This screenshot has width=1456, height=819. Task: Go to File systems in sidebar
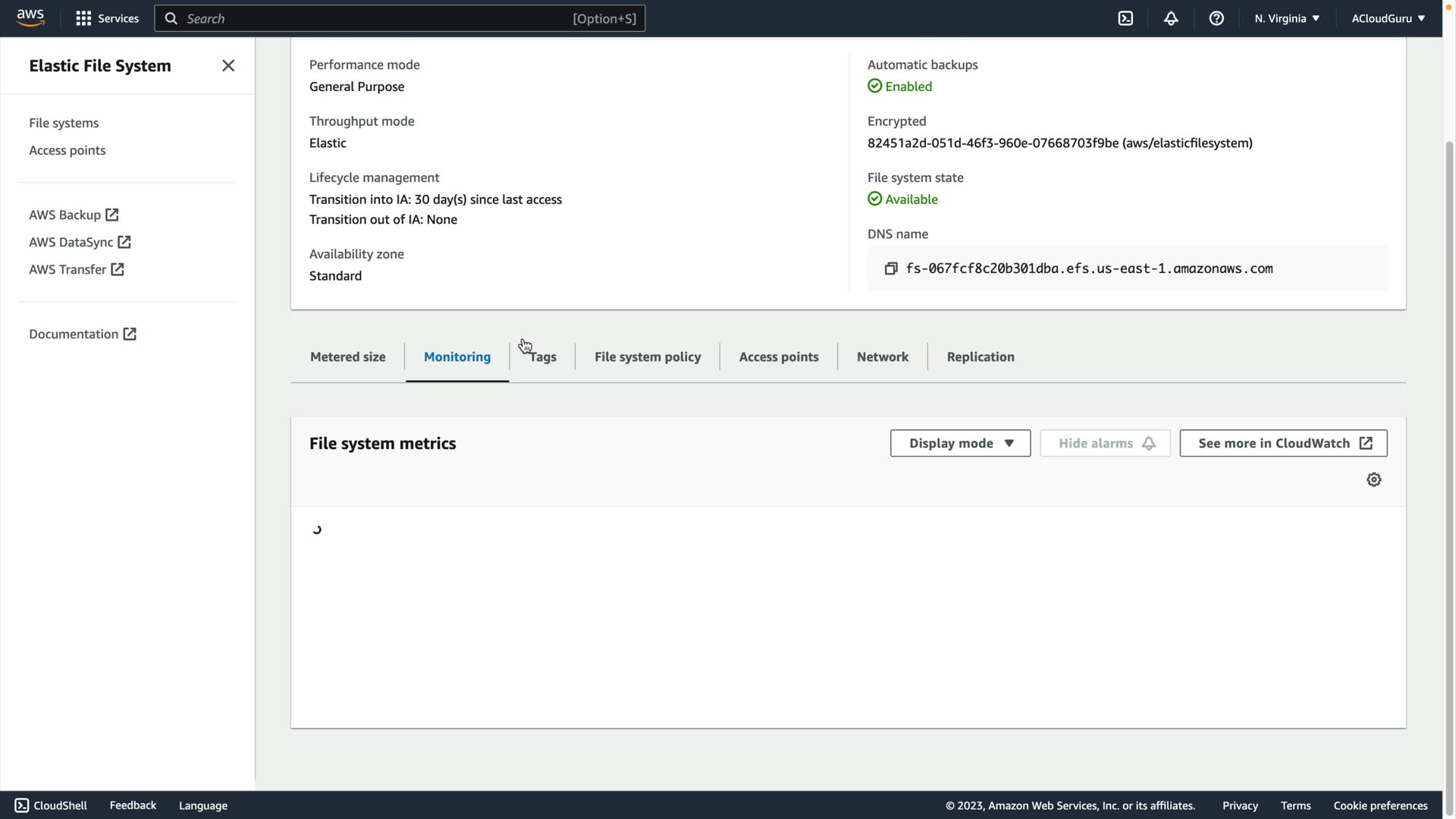point(64,123)
